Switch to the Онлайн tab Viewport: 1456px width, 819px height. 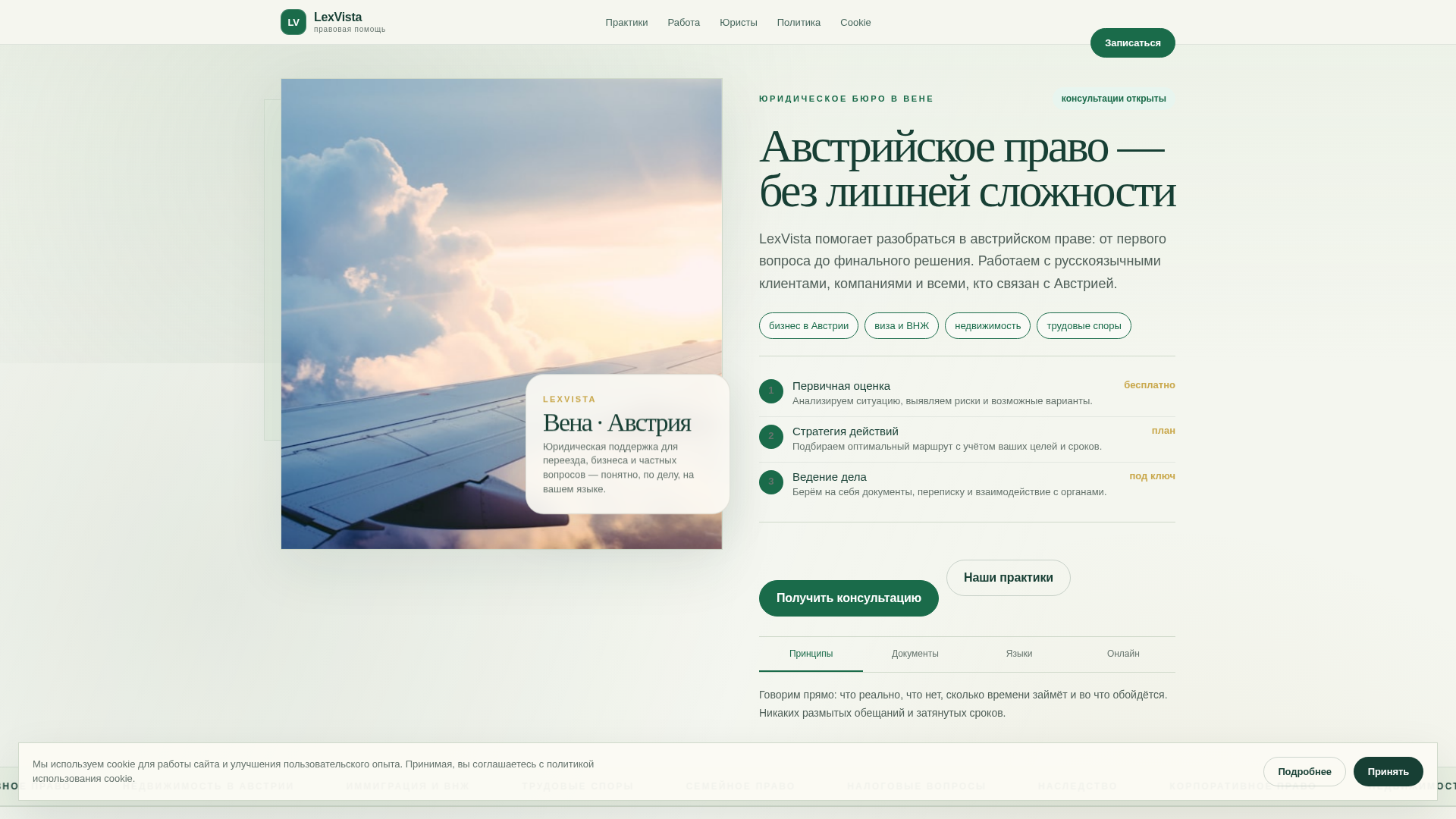[1123, 654]
